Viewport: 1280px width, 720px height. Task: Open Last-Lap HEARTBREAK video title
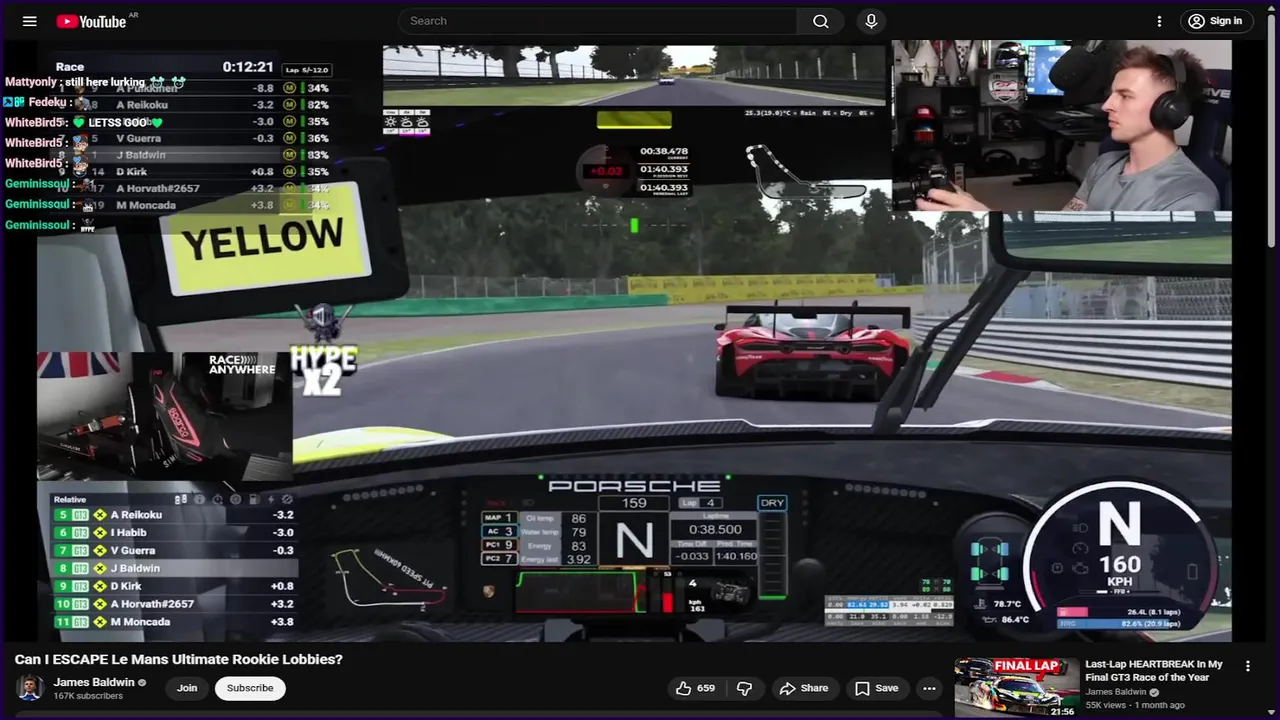tap(1155, 670)
